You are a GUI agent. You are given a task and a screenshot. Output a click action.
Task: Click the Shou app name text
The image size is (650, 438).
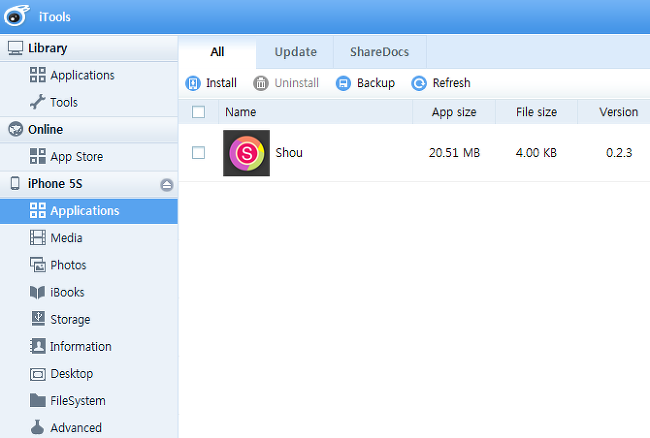click(x=289, y=152)
